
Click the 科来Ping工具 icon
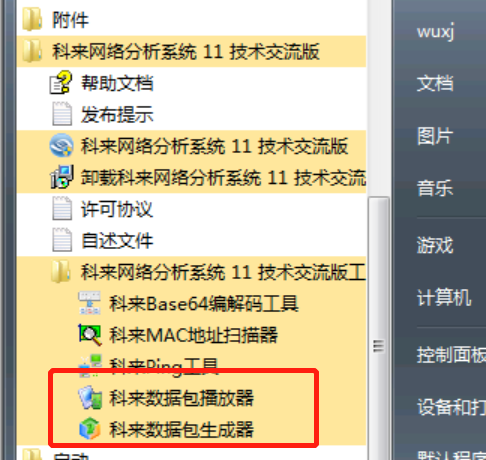tap(90, 366)
